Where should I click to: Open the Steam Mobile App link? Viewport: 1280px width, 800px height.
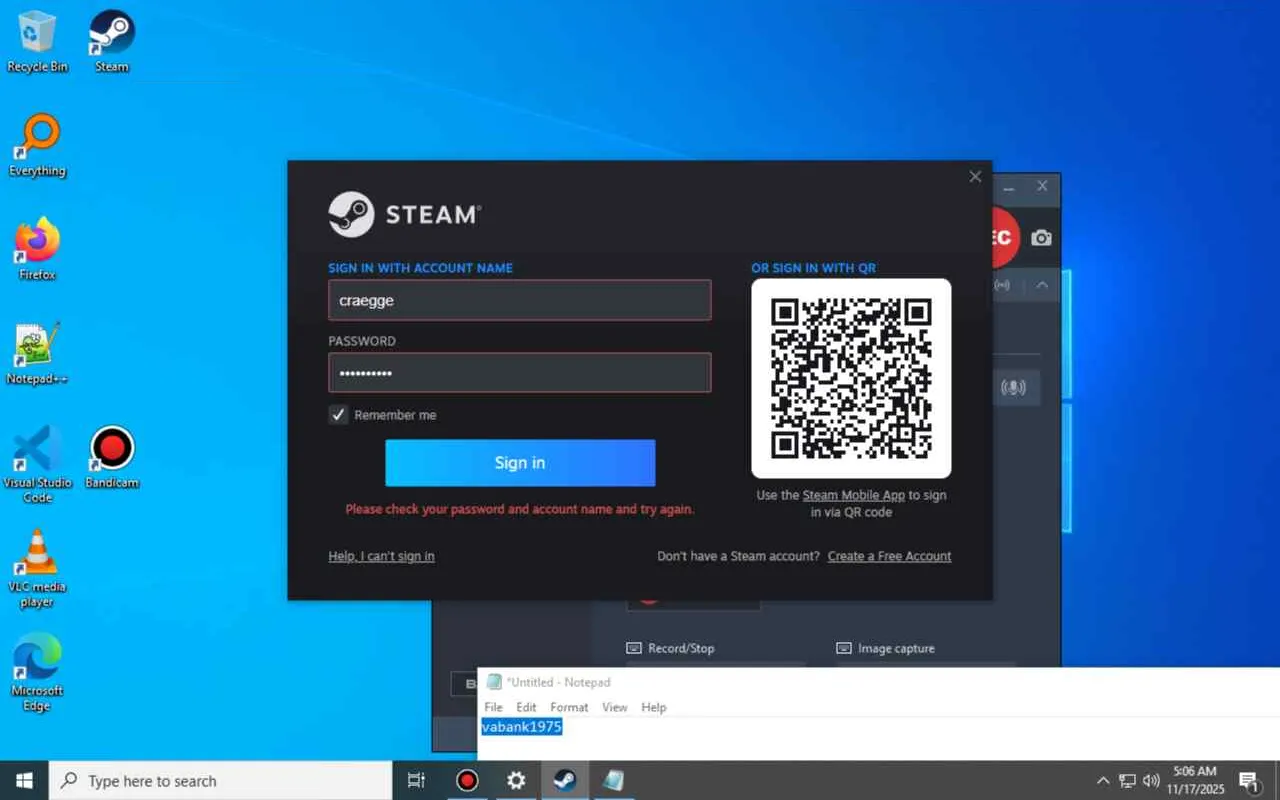point(853,495)
